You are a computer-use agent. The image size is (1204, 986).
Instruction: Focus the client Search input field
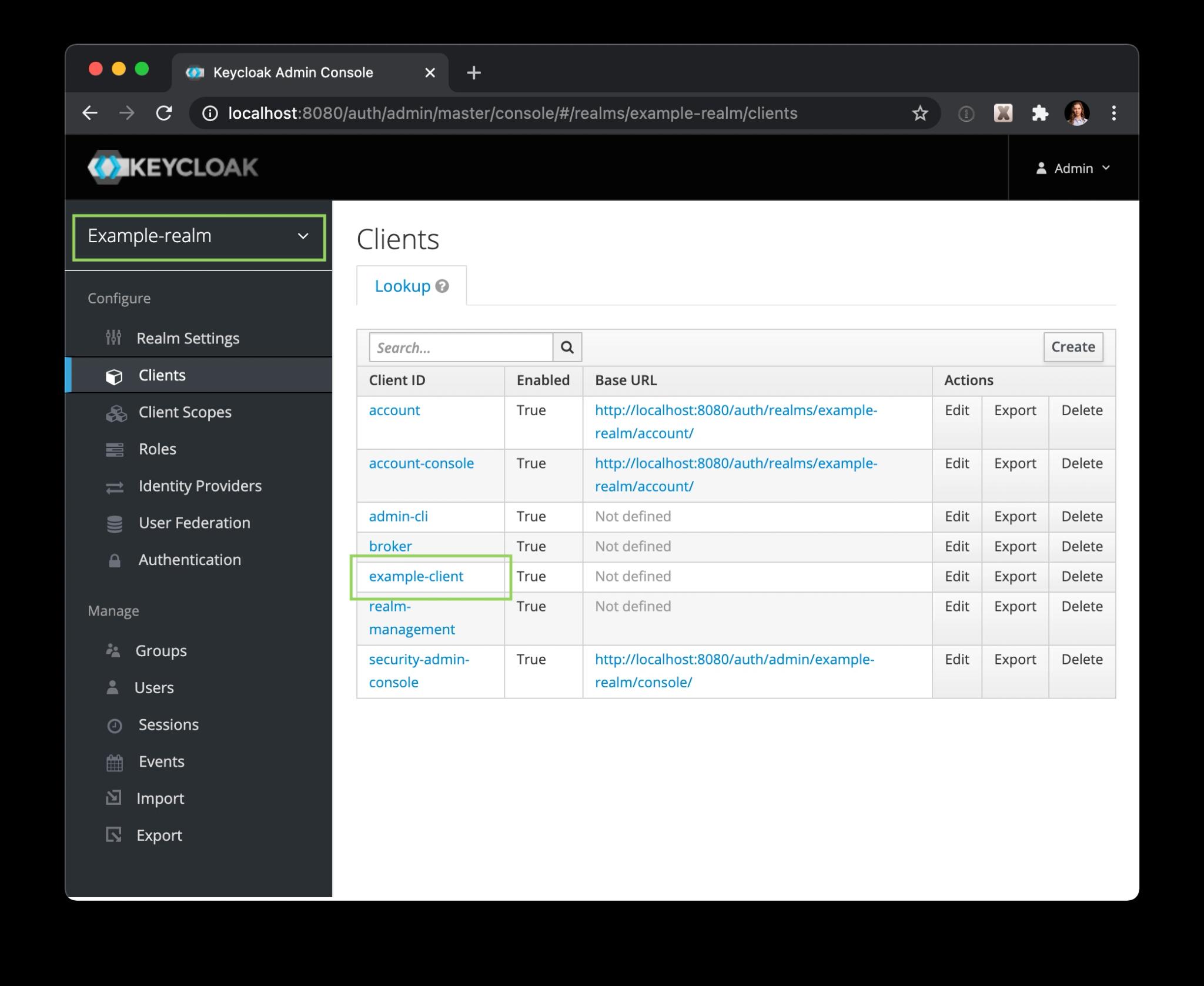pyautogui.click(x=460, y=347)
